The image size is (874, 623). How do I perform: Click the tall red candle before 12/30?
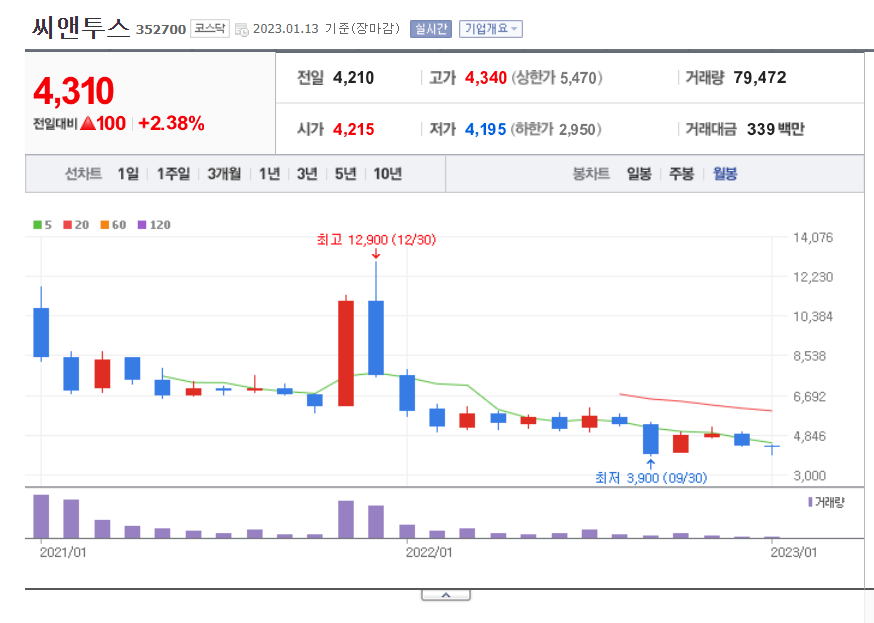click(x=346, y=352)
